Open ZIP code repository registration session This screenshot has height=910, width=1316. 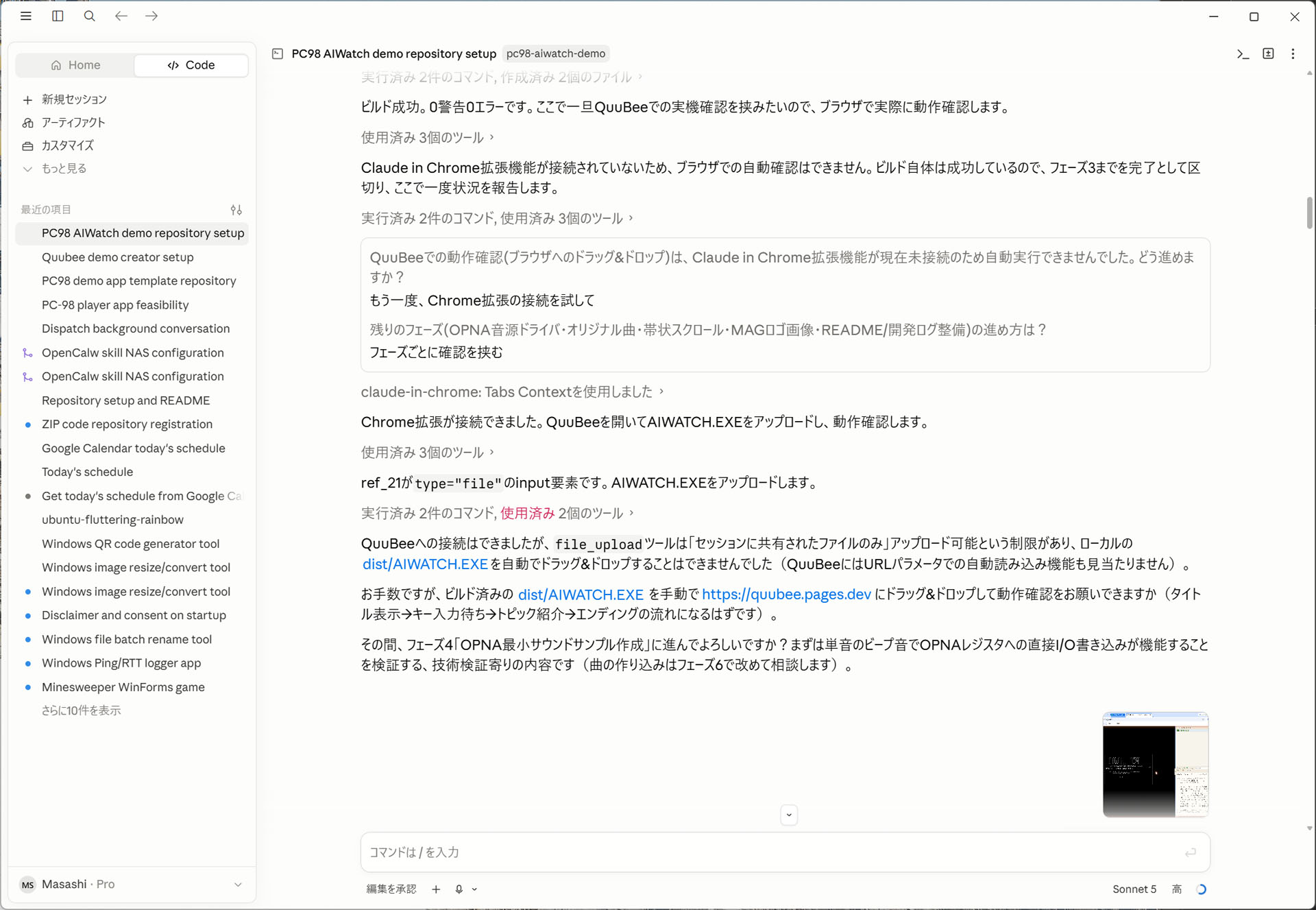pos(132,424)
